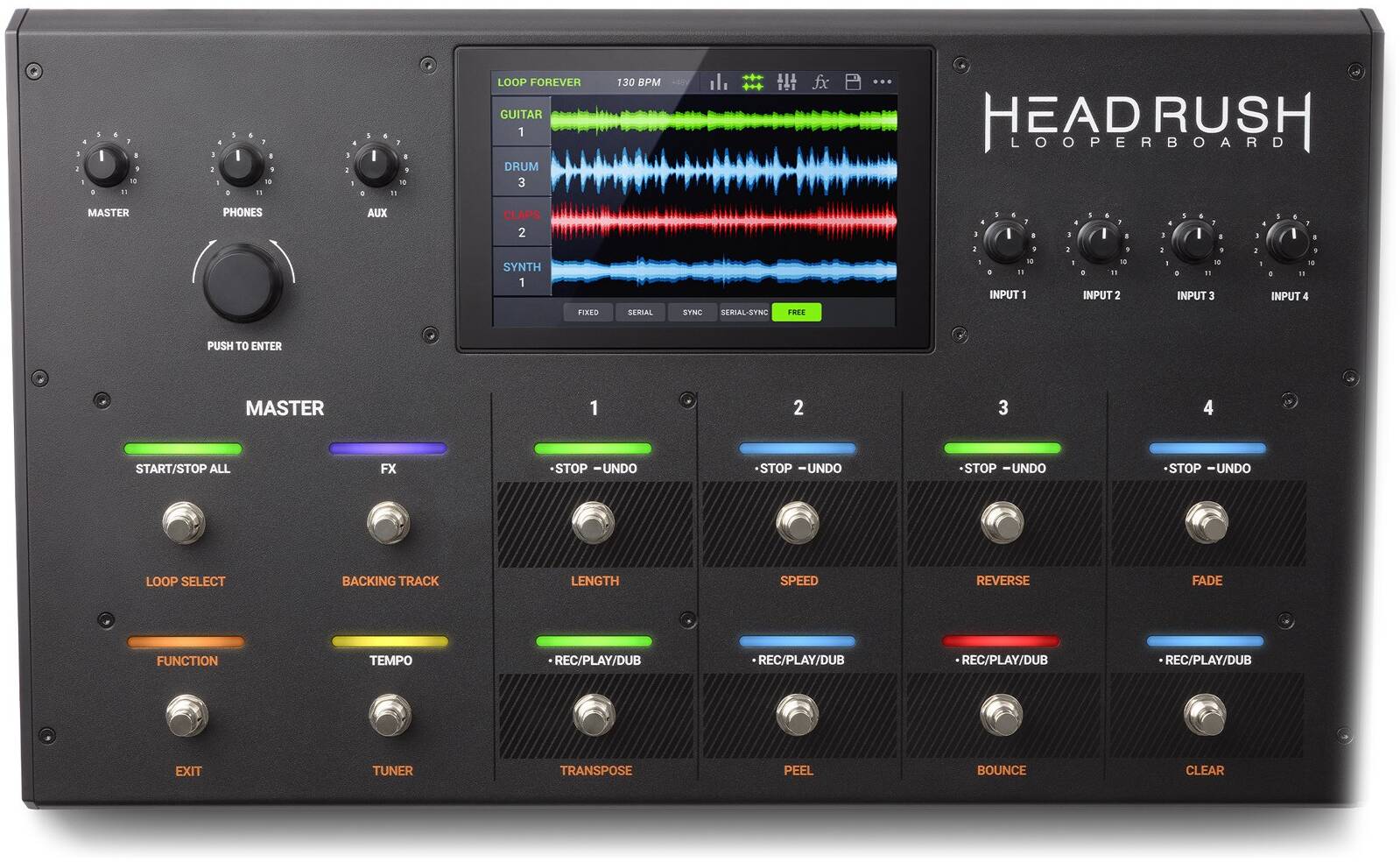Click the MASTER volume knob
Viewport: 1400px width, 862px height.
107,165
